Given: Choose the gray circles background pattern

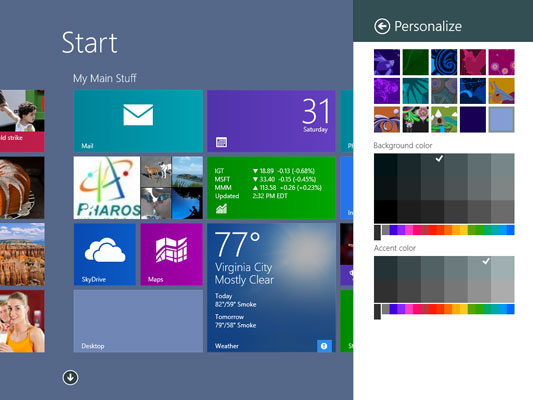Looking at the screenshot, I should [444, 91].
